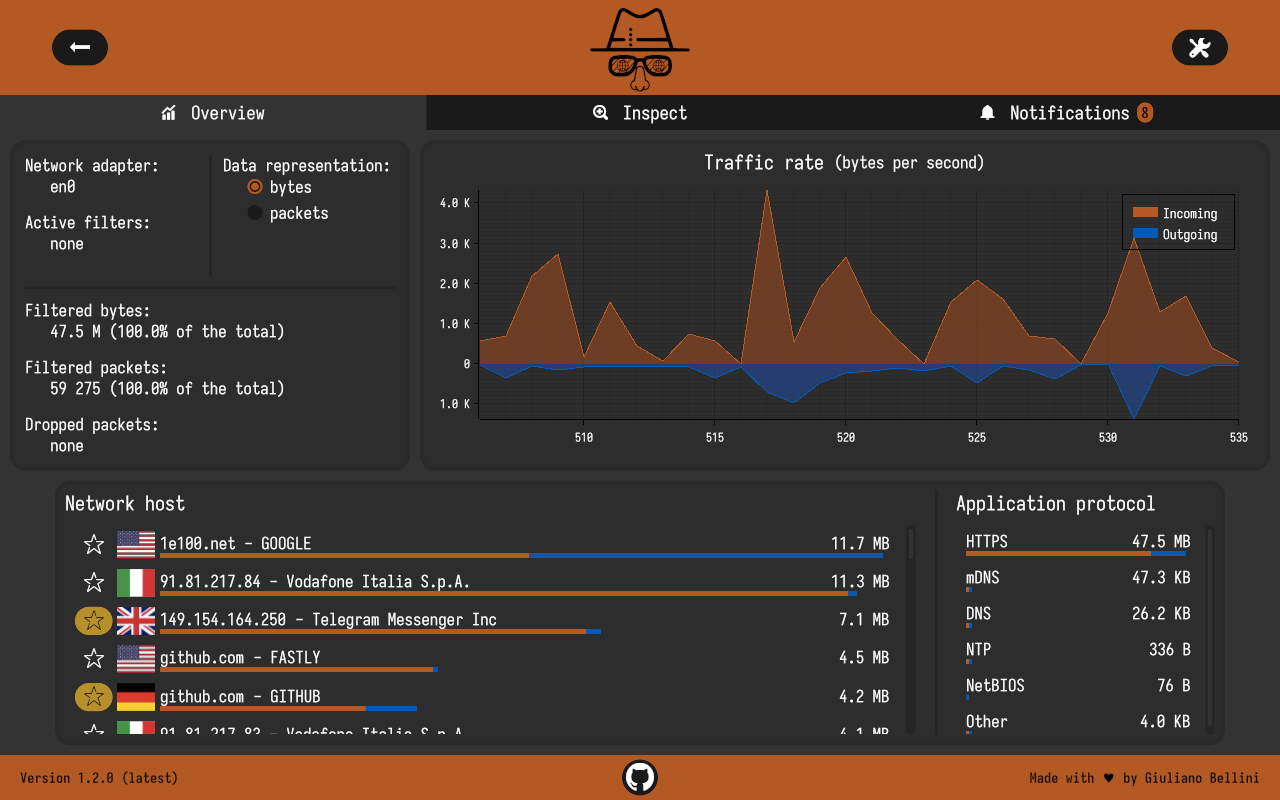Click the Inspect magnifier icon
Image resolution: width=1280 pixels, height=800 pixels.
[x=600, y=113]
